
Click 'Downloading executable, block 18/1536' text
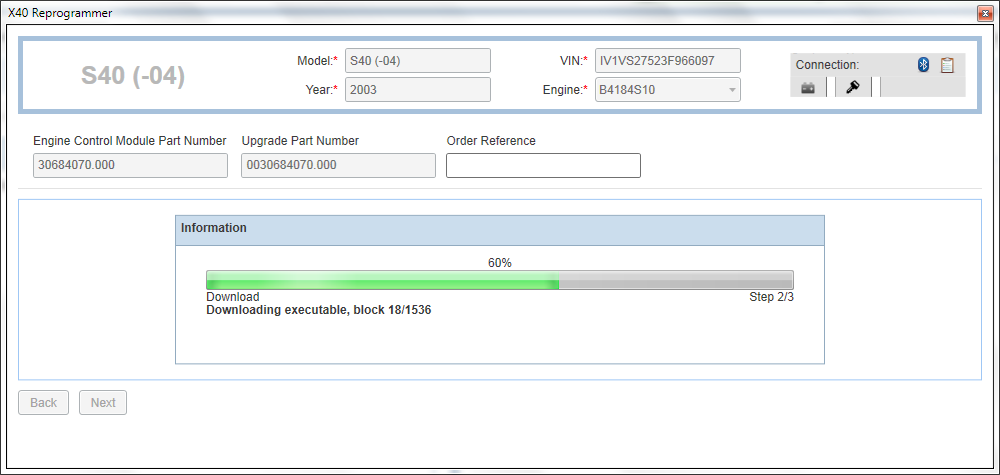pos(319,311)
